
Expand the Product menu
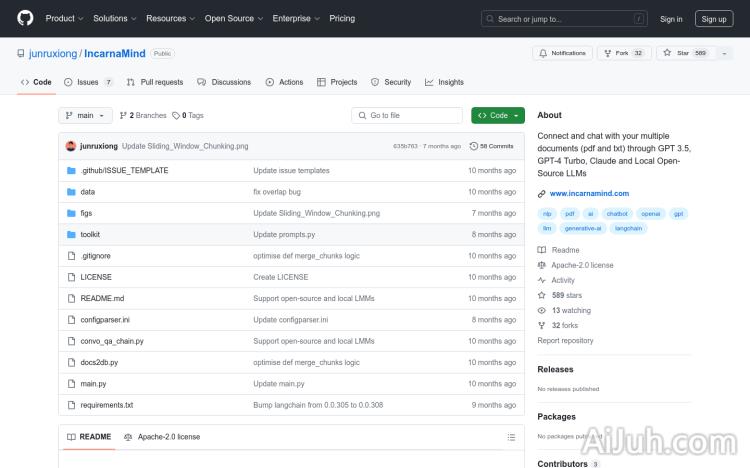(x=64, y=18)
